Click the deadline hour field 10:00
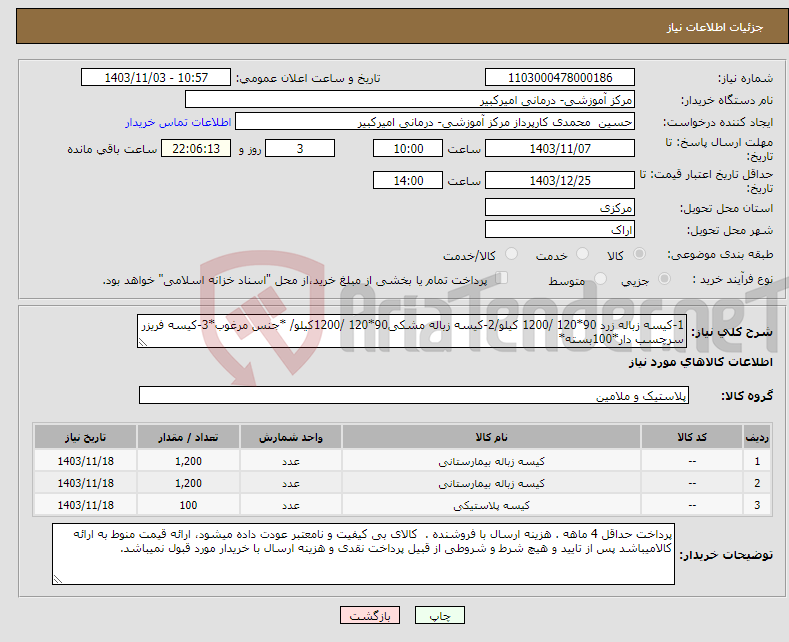The image size is (789, 642). [x=408, y=148]
